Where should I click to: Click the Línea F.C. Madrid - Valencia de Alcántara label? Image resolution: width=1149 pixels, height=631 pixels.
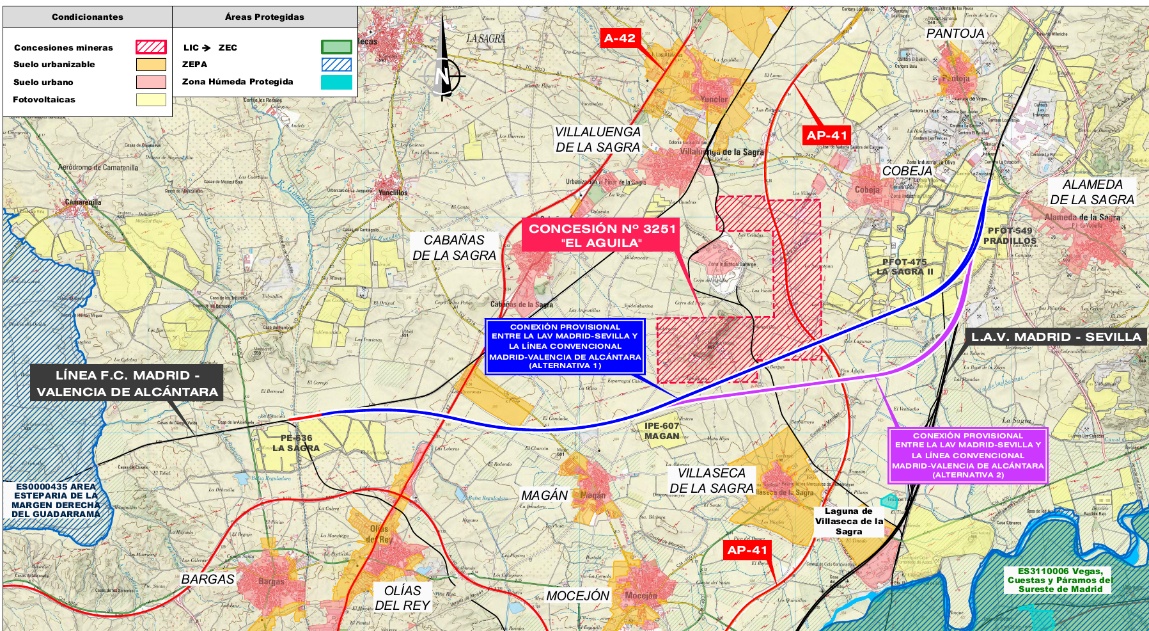tap(128, 383)
